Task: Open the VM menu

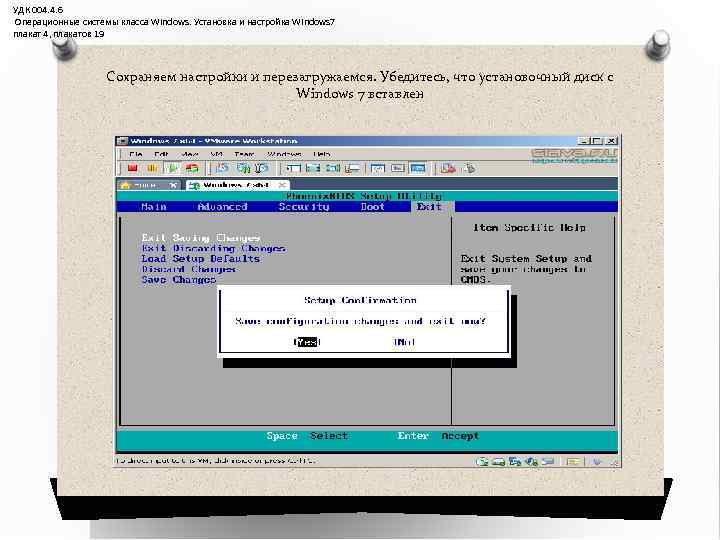Action: pyautogui.click(x=216, y=154)
